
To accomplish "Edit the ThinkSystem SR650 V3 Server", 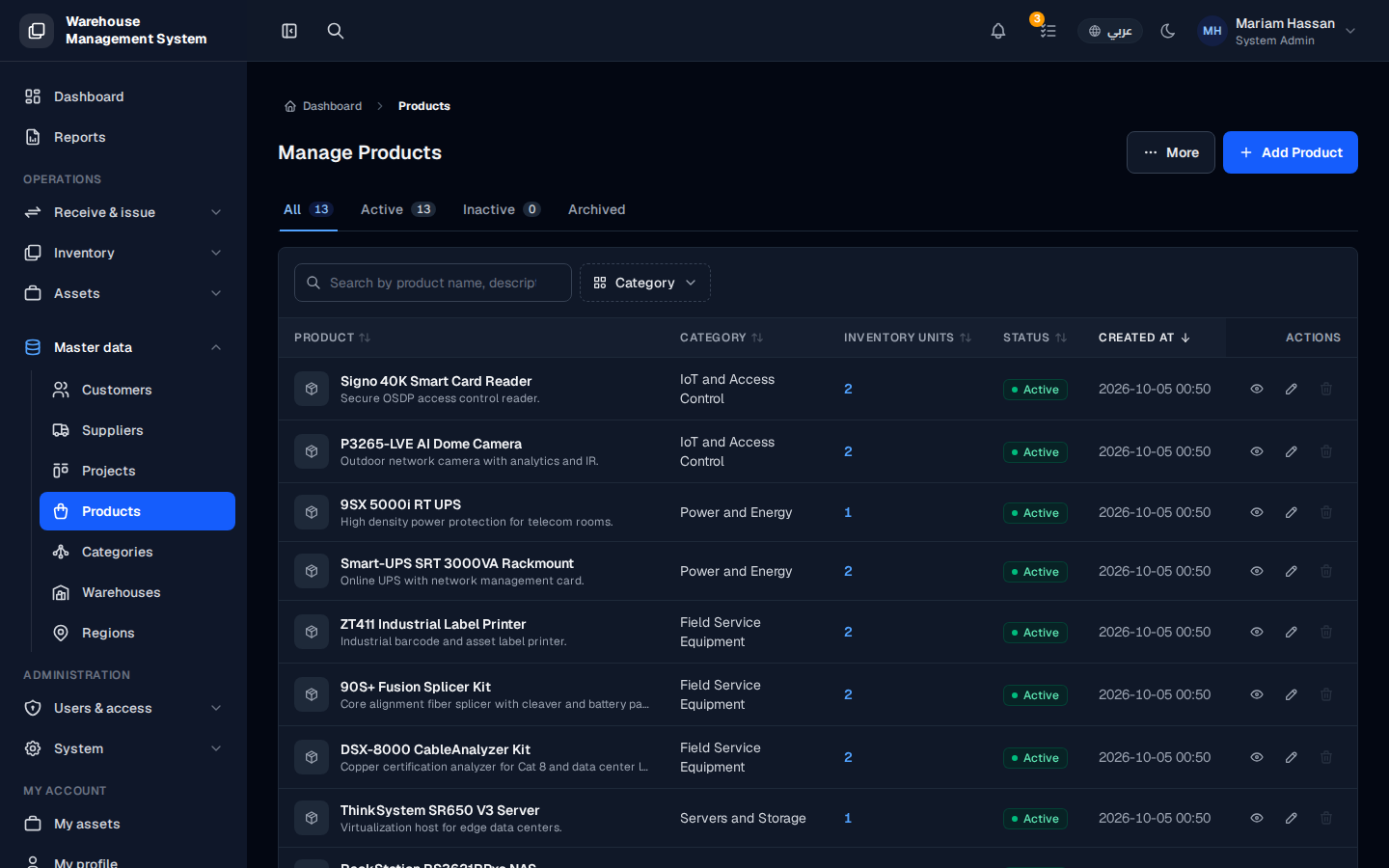I will (1292, 818).
